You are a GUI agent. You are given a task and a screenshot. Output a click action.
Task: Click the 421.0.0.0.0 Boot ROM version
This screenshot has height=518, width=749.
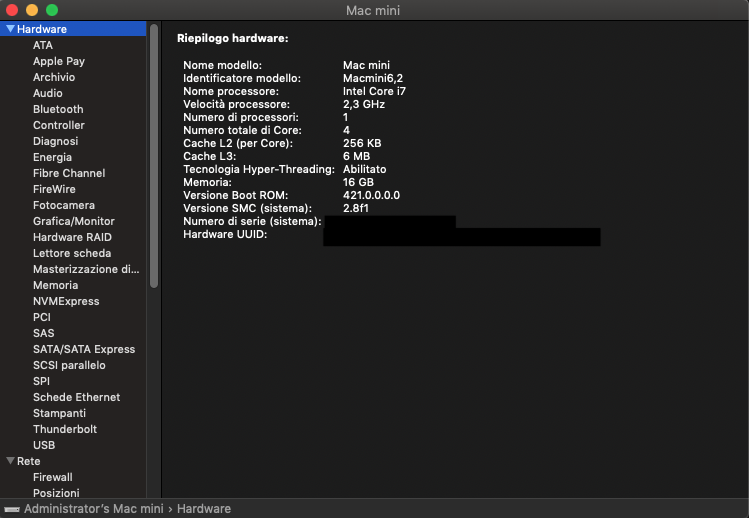tap(371, 195)
